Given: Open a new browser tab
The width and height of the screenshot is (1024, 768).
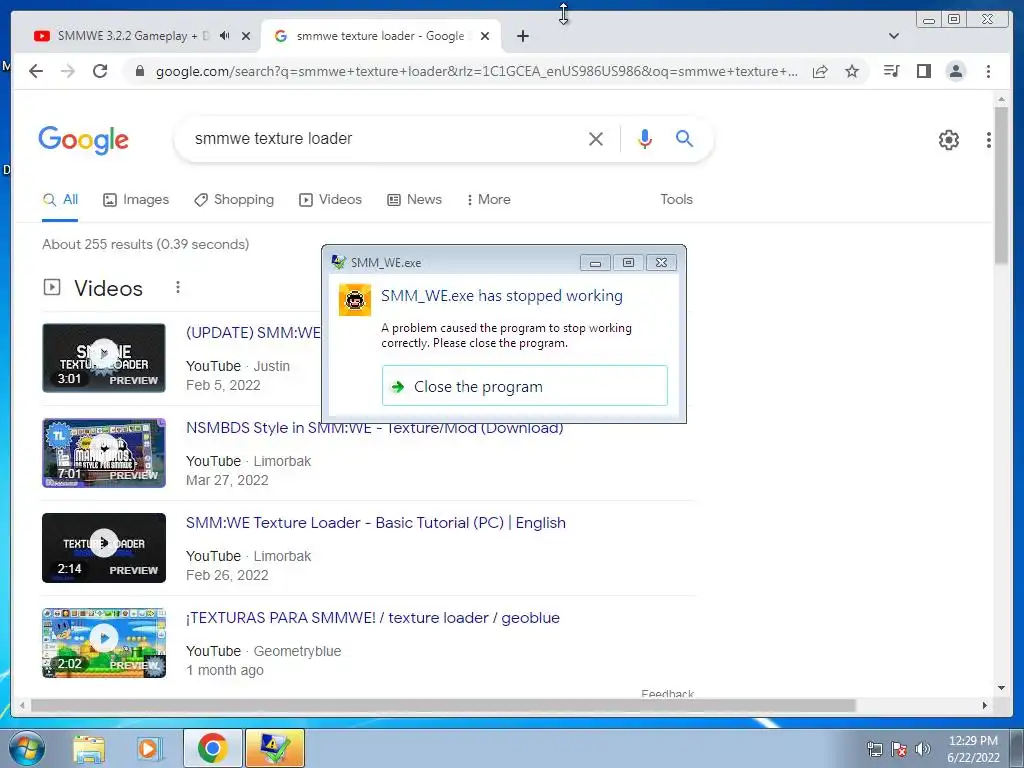Looking at the screenshot, I should pyautogui.click(x=522, y=36).
